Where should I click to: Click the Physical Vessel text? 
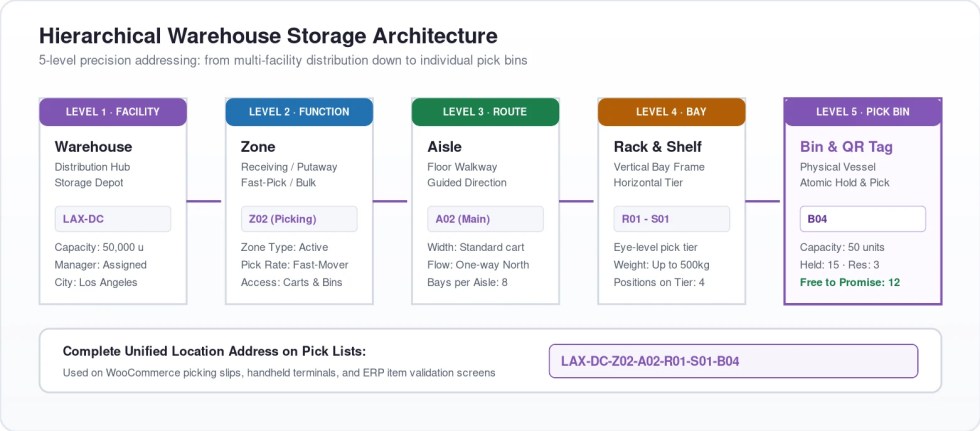(x=838, y=167)
